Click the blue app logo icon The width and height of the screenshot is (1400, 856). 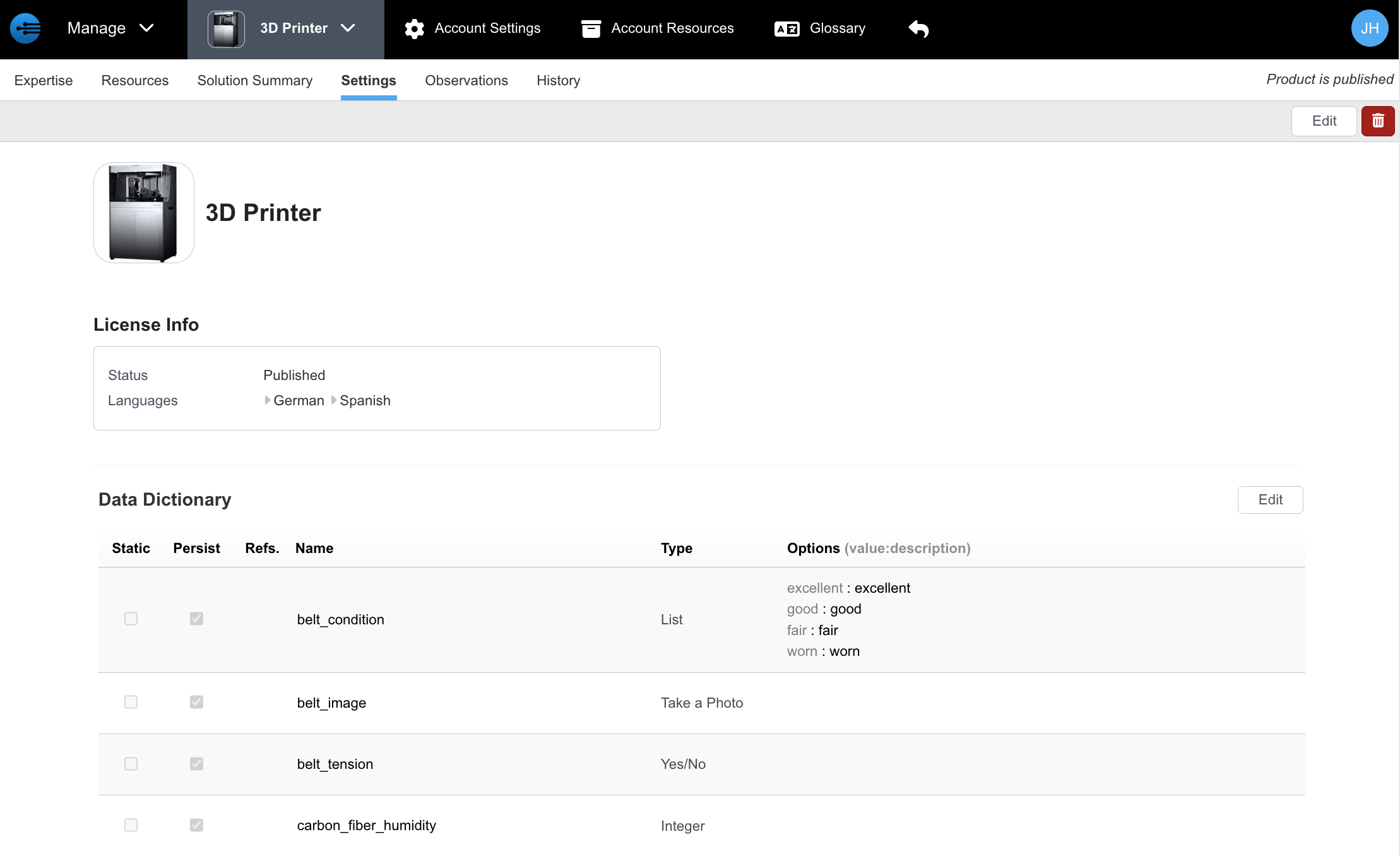[25, 28]
